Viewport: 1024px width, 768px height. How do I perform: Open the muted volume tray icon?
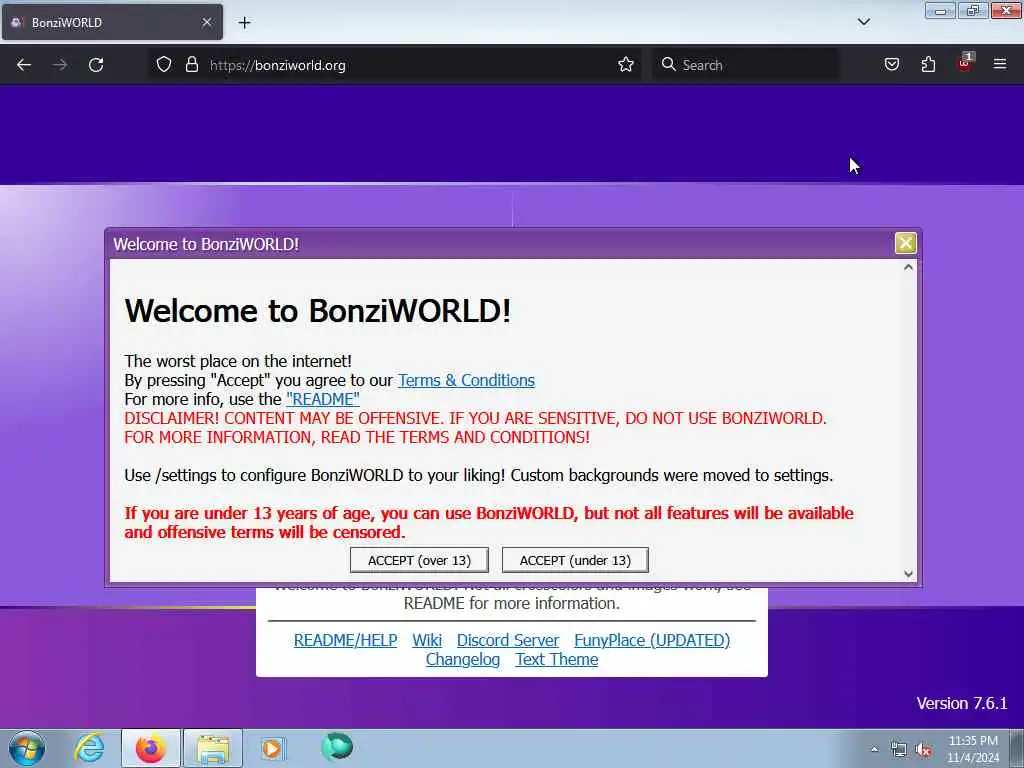pos(923,750)
